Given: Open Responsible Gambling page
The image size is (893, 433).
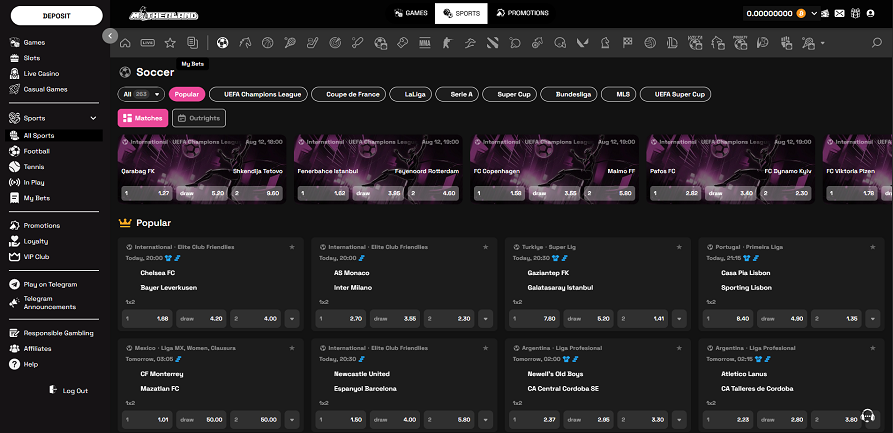Looking at the screenshot, I should (x=58, y=333).
